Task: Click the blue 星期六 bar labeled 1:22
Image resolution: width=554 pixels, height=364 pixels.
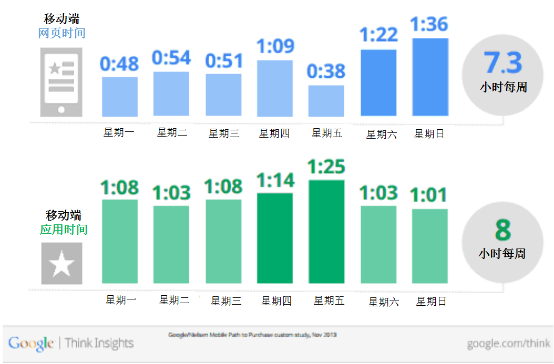Action: point(378,83)
